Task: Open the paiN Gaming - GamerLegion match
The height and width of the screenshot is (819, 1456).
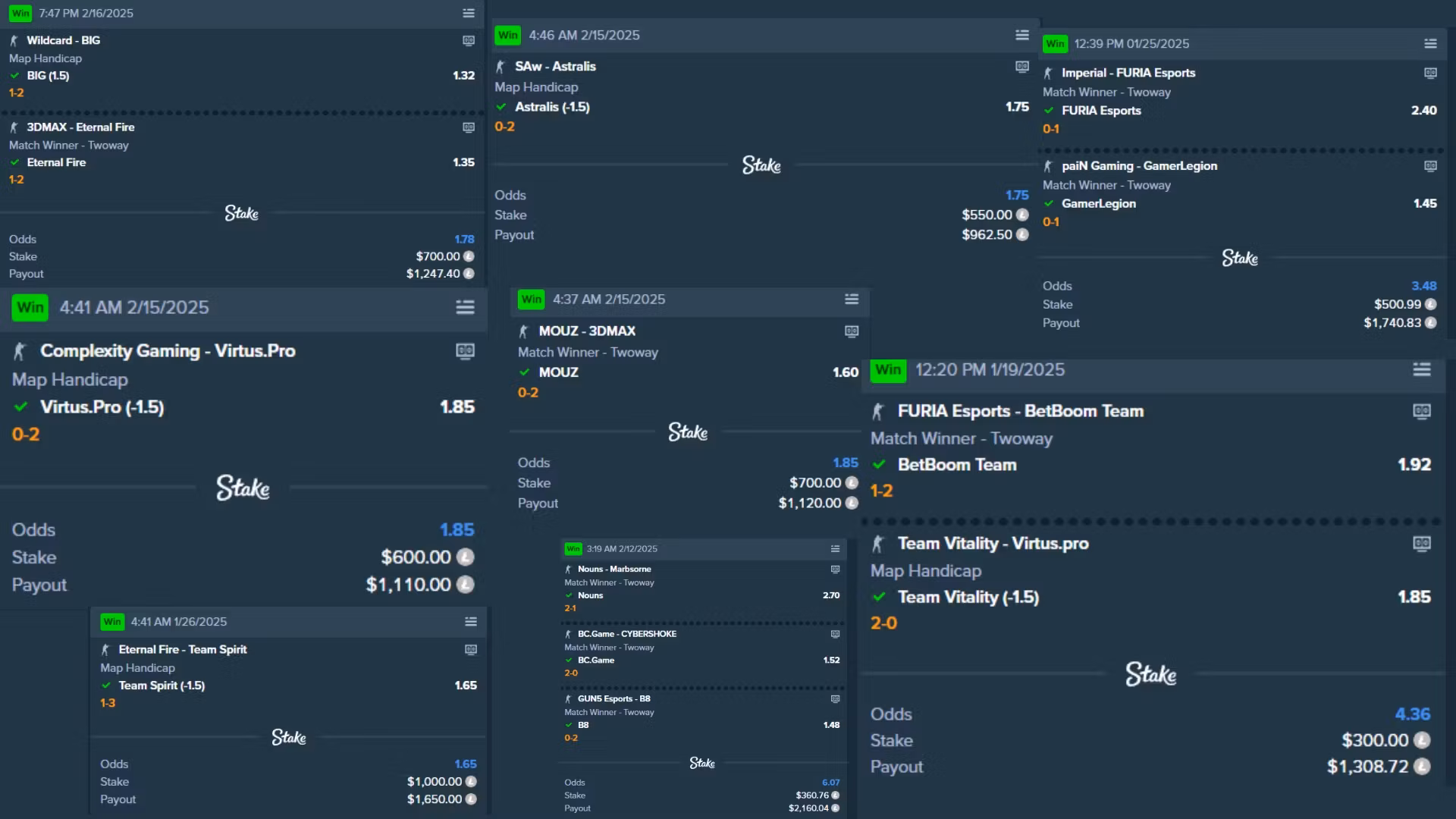Action: (x=1139, y=166)
